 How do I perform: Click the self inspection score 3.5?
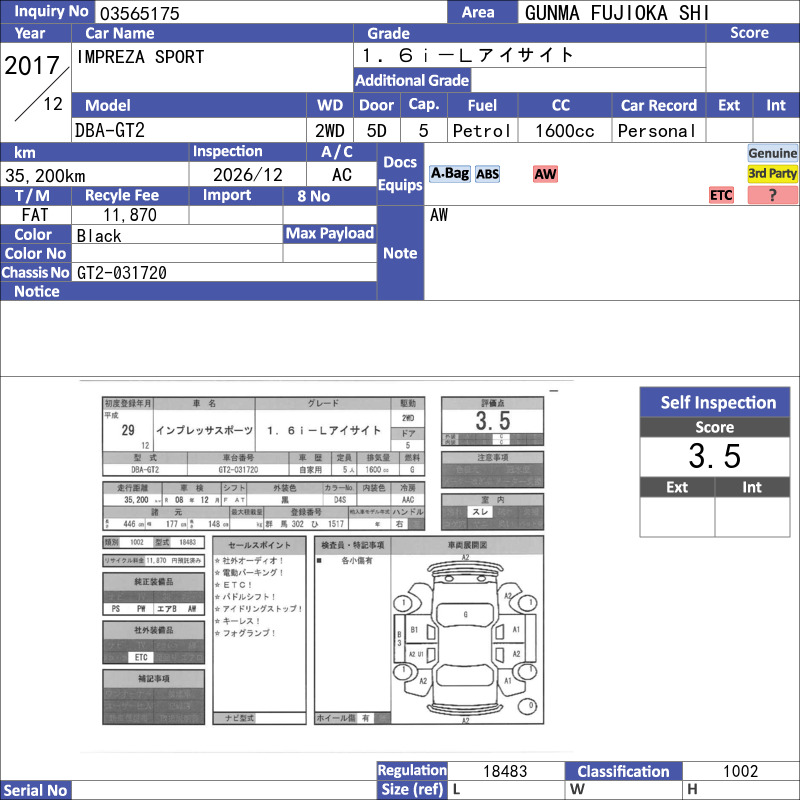pos(715,456)
